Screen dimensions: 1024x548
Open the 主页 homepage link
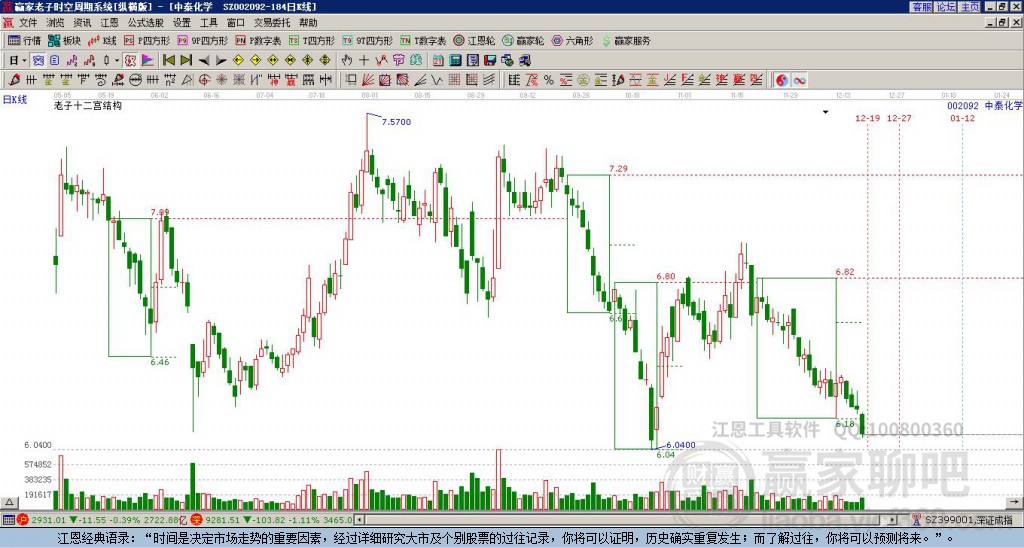(x=969, y=7)
